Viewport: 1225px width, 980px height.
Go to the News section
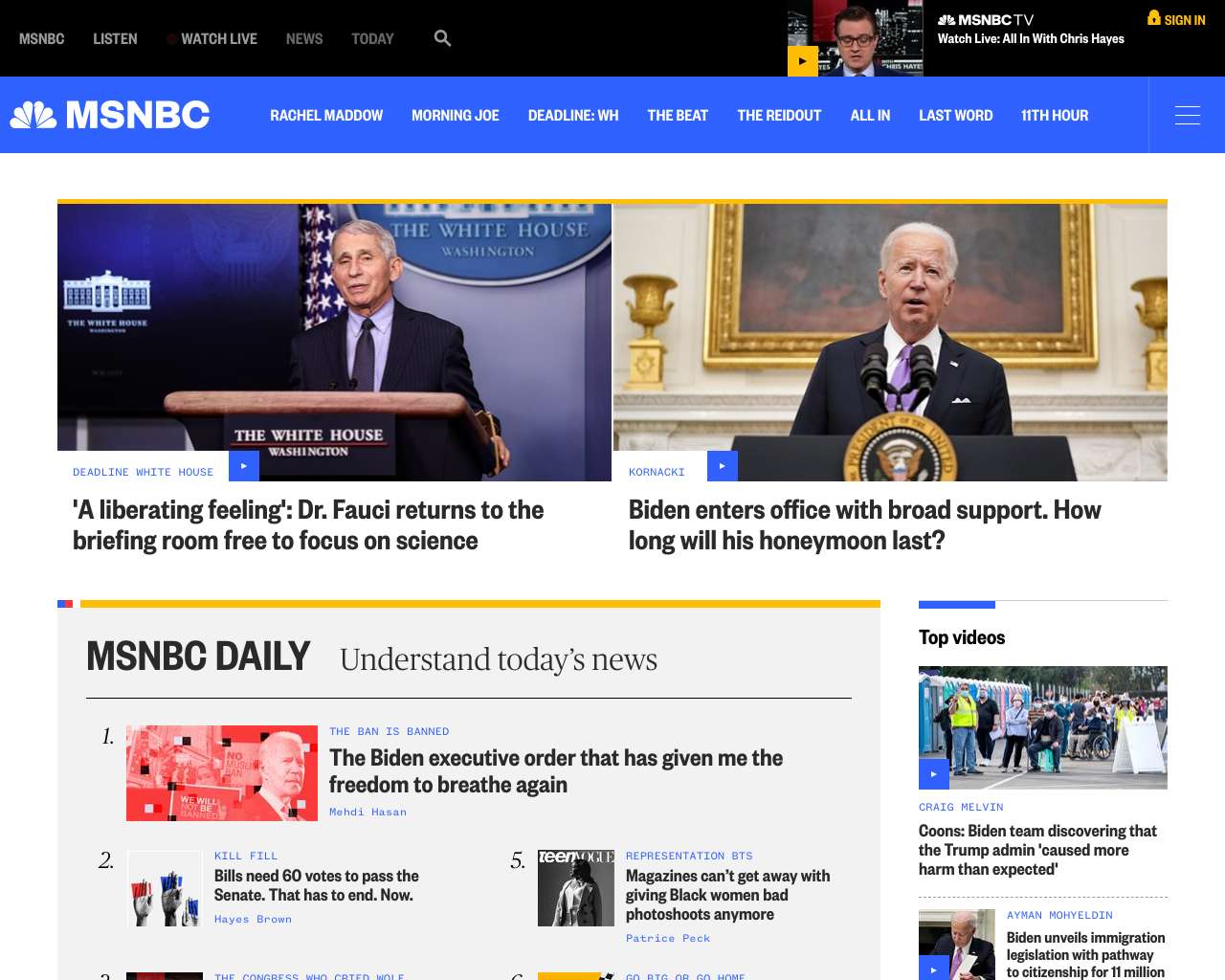coord(304,38)
